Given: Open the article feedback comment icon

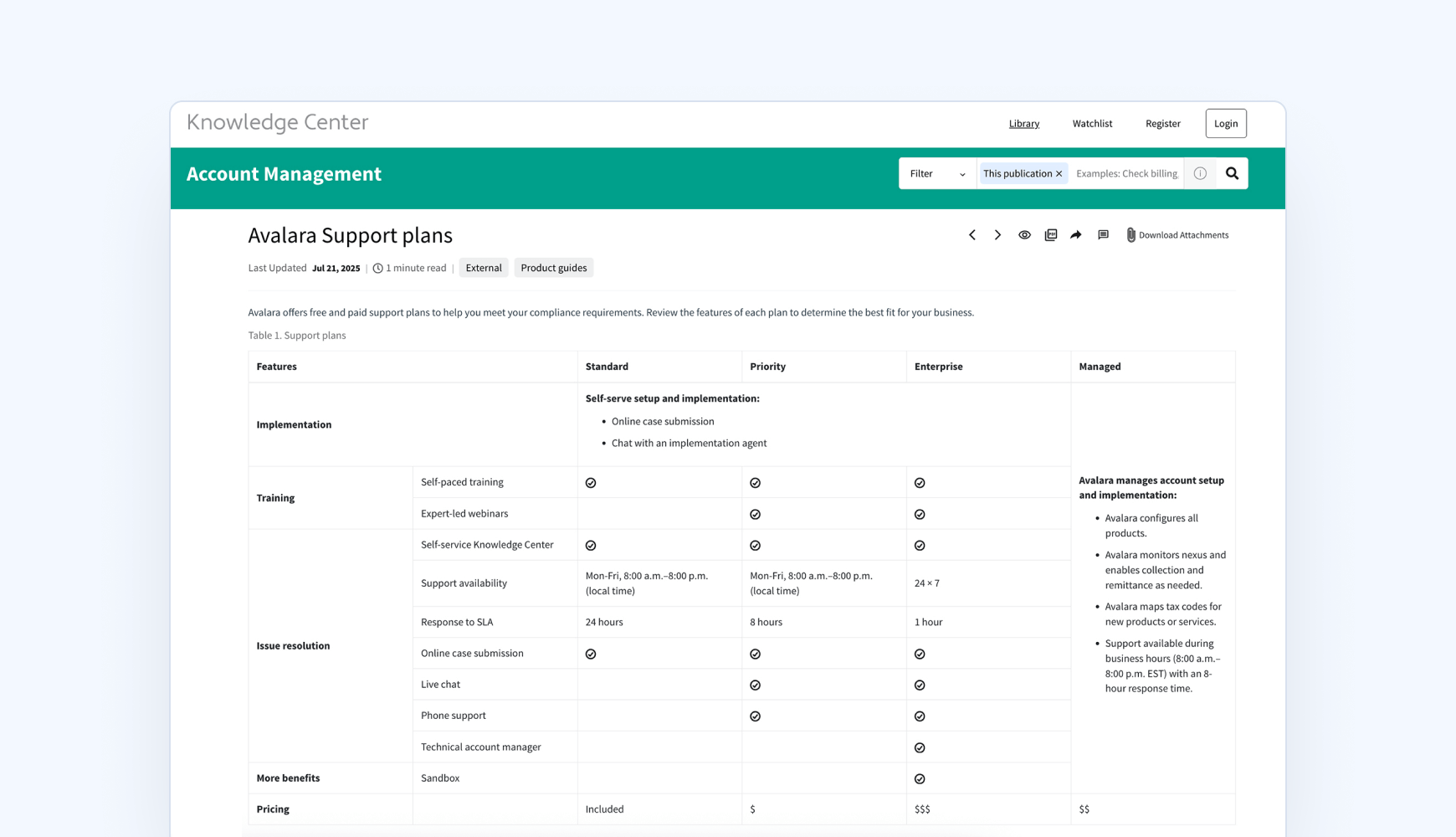Looking at the screenshot, I should (x=1103, y=235).
